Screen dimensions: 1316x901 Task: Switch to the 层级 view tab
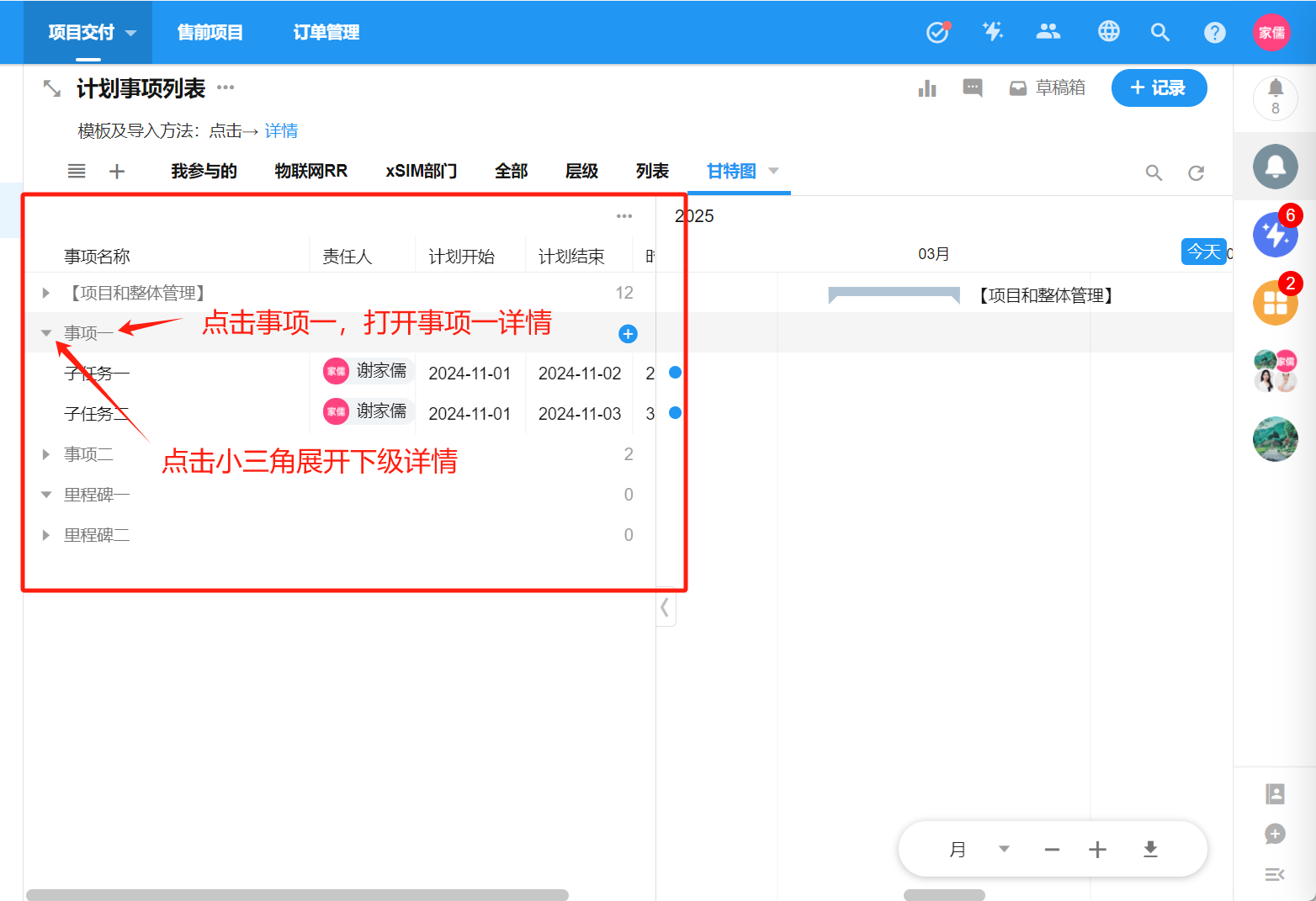pos(581,172)
